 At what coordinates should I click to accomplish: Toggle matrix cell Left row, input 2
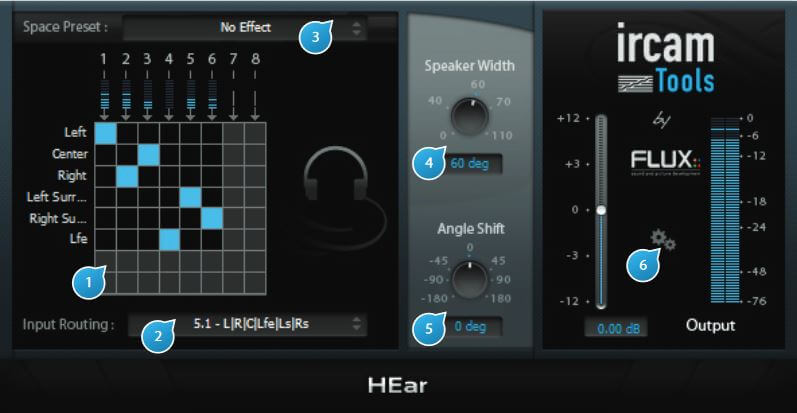(x=127, y=134)
